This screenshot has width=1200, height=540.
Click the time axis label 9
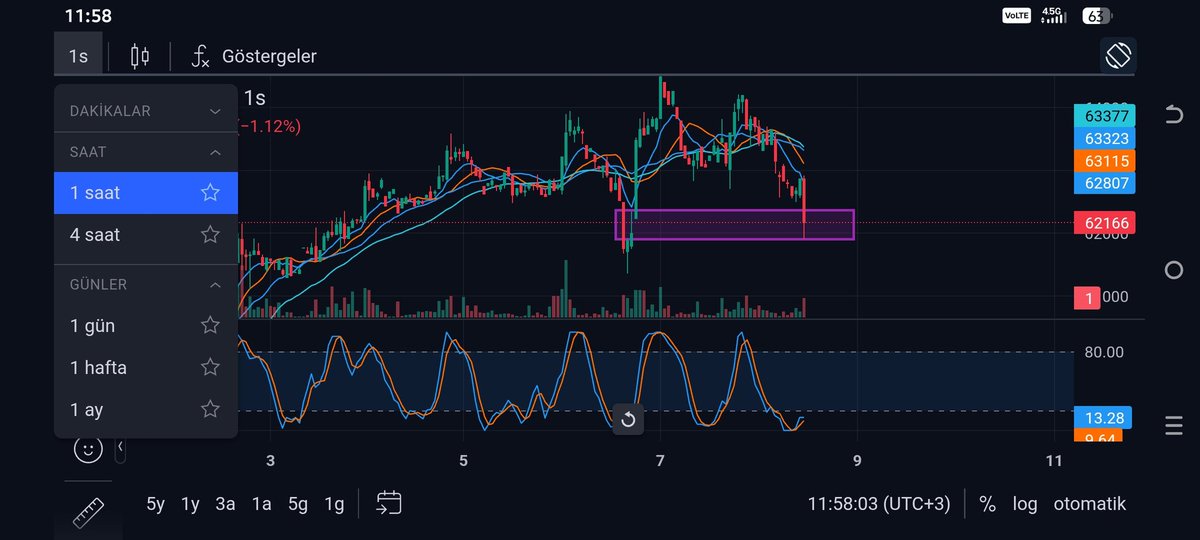[x=857, y=461]
